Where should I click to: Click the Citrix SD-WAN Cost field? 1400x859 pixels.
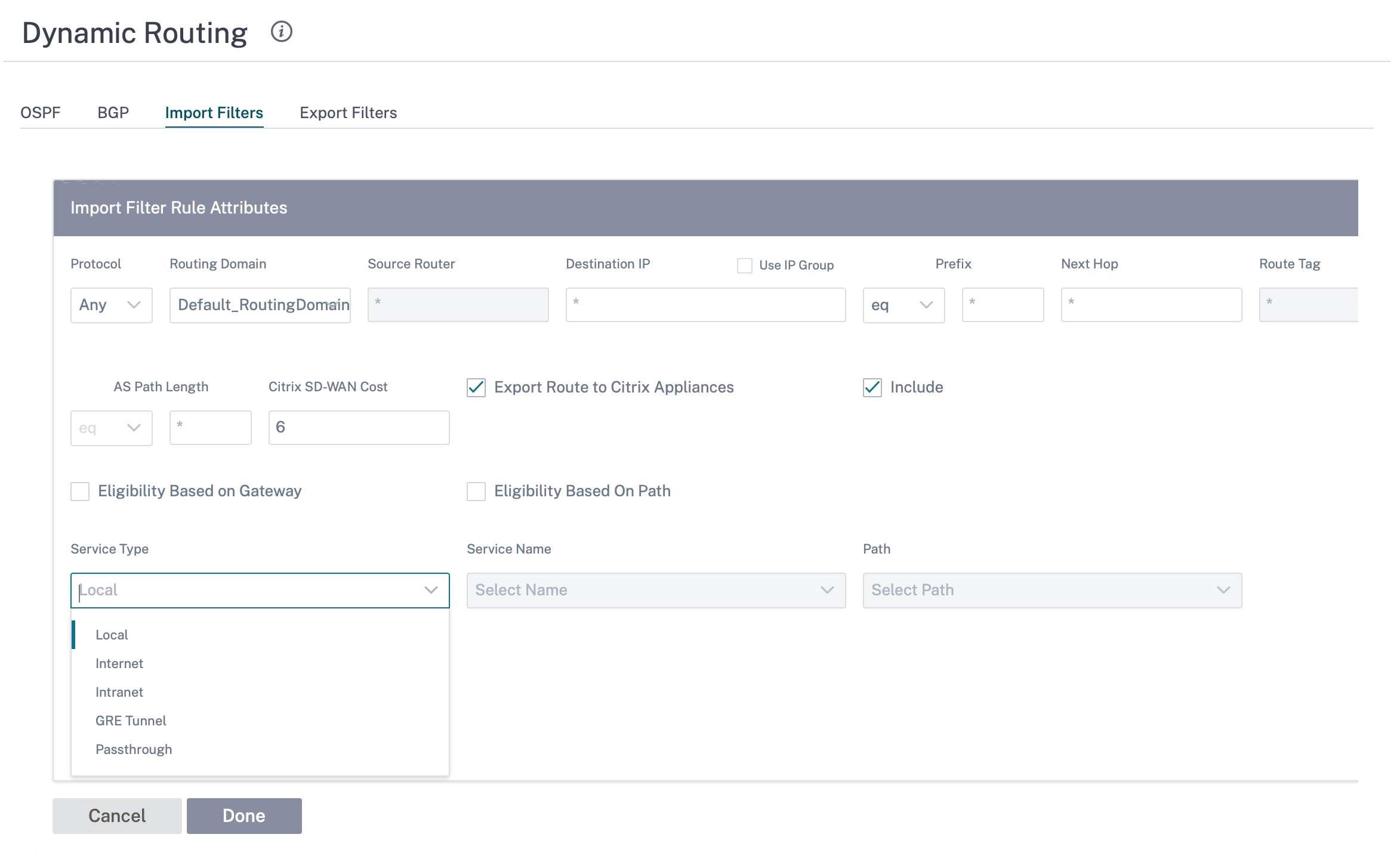coord(359,428)
